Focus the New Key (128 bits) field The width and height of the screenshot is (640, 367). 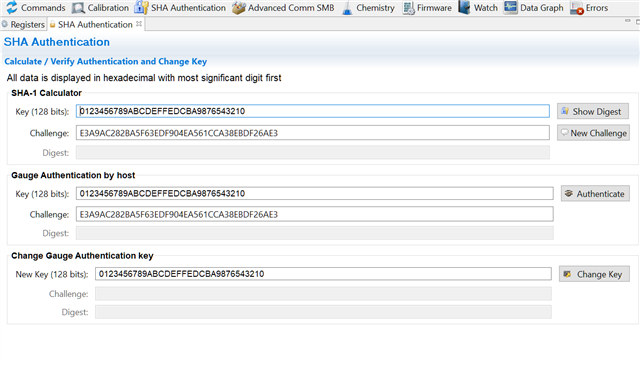323,274
